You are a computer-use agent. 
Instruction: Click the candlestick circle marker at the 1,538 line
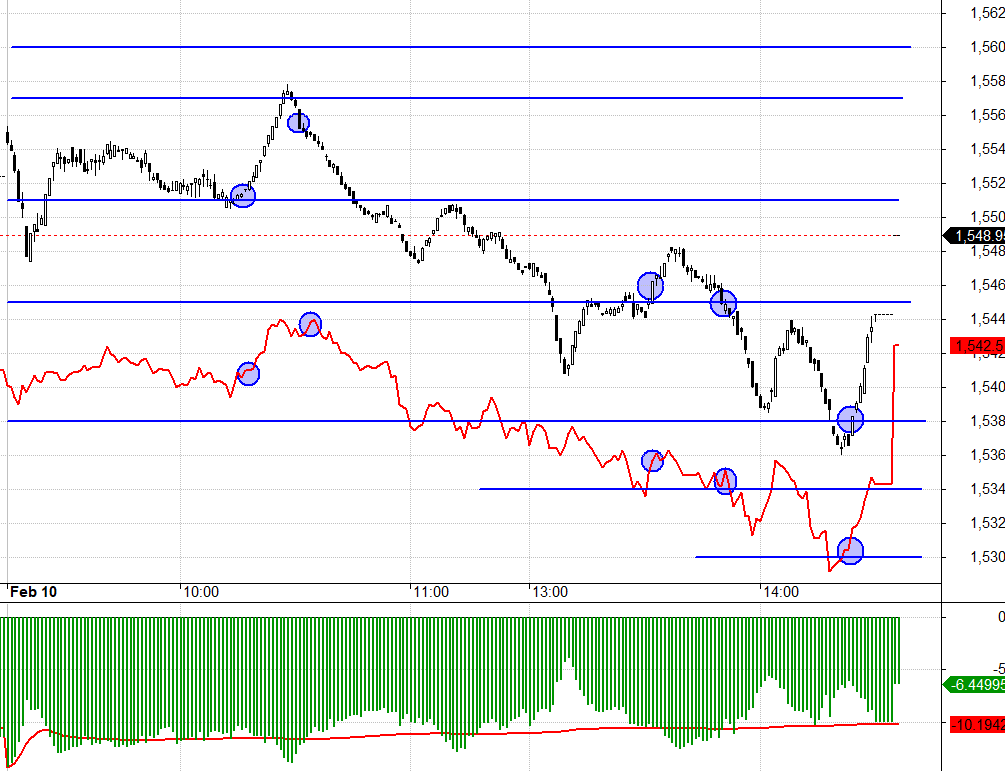click(x=850, y=419)
